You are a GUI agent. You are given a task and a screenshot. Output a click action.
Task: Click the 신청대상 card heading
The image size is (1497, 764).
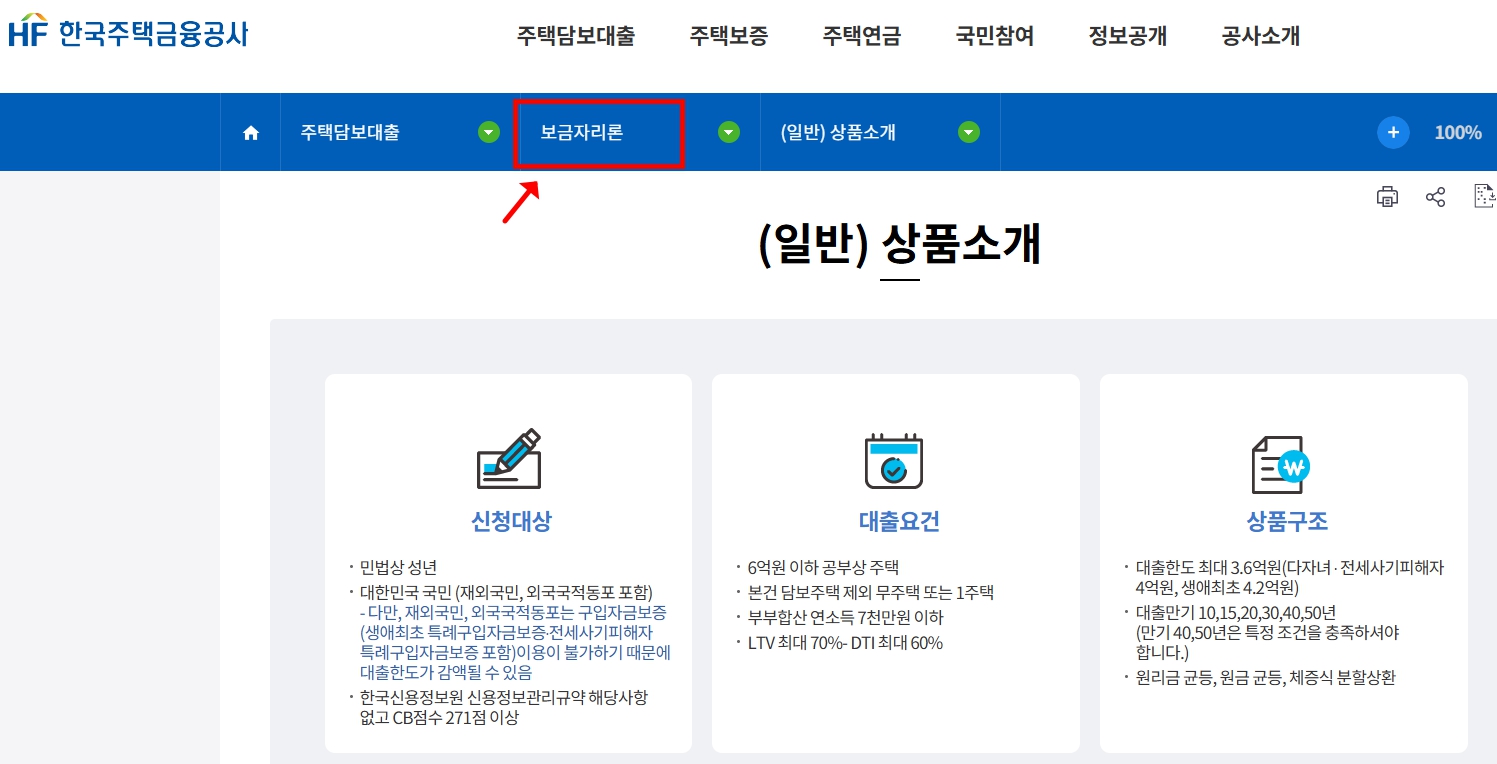(x=511, y=521)
